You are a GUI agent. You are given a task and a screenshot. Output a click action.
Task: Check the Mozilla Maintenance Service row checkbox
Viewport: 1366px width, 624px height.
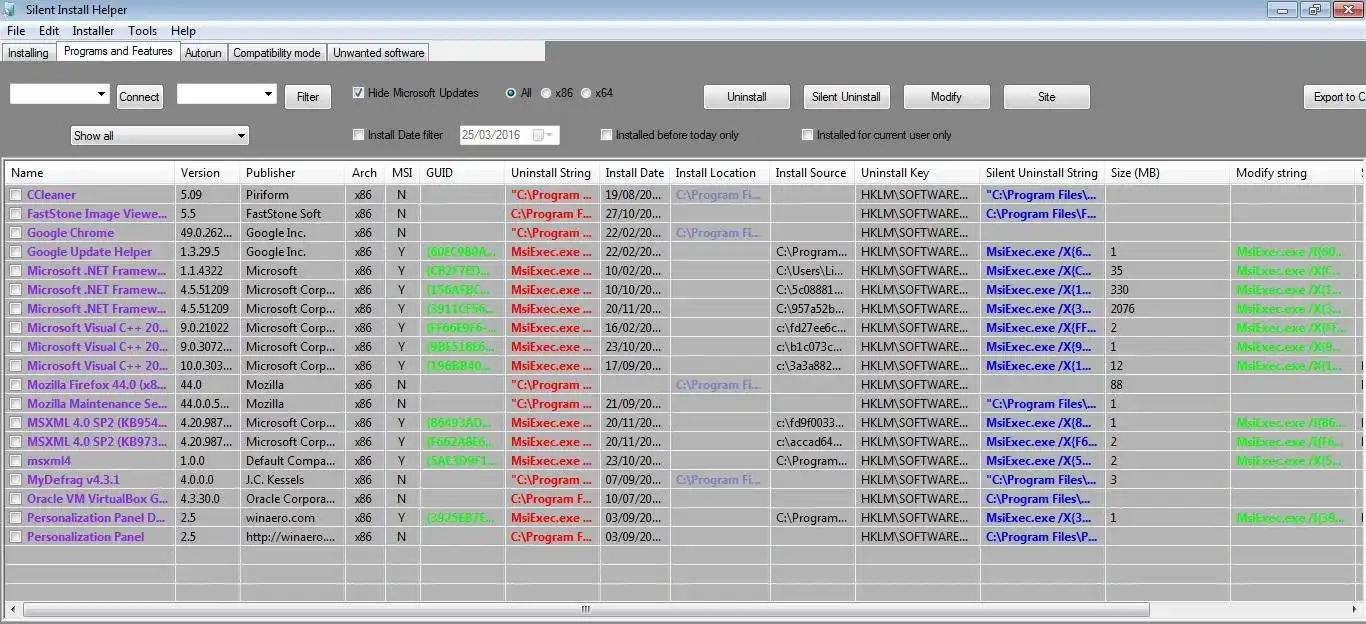(x=15, y=404)
